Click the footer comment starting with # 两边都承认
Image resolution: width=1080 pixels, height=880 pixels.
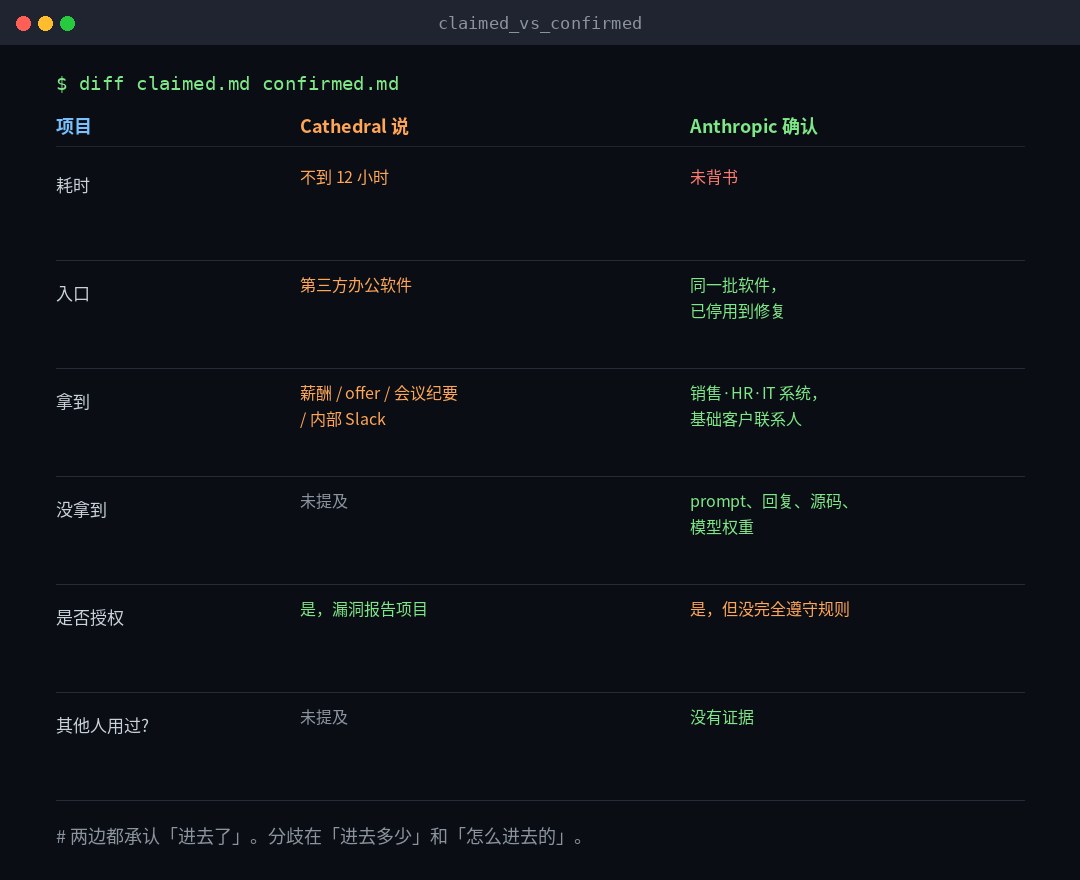(320, 837)
